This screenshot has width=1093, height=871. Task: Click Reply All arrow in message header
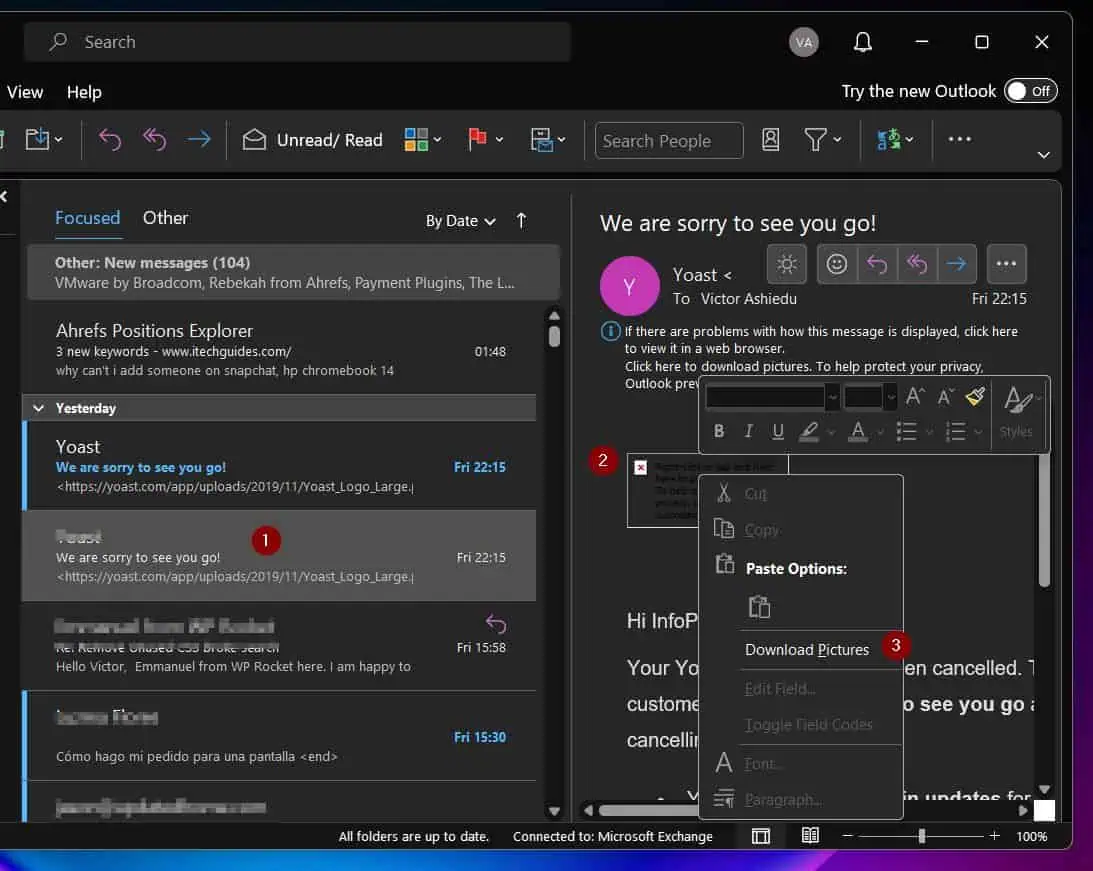917,264
